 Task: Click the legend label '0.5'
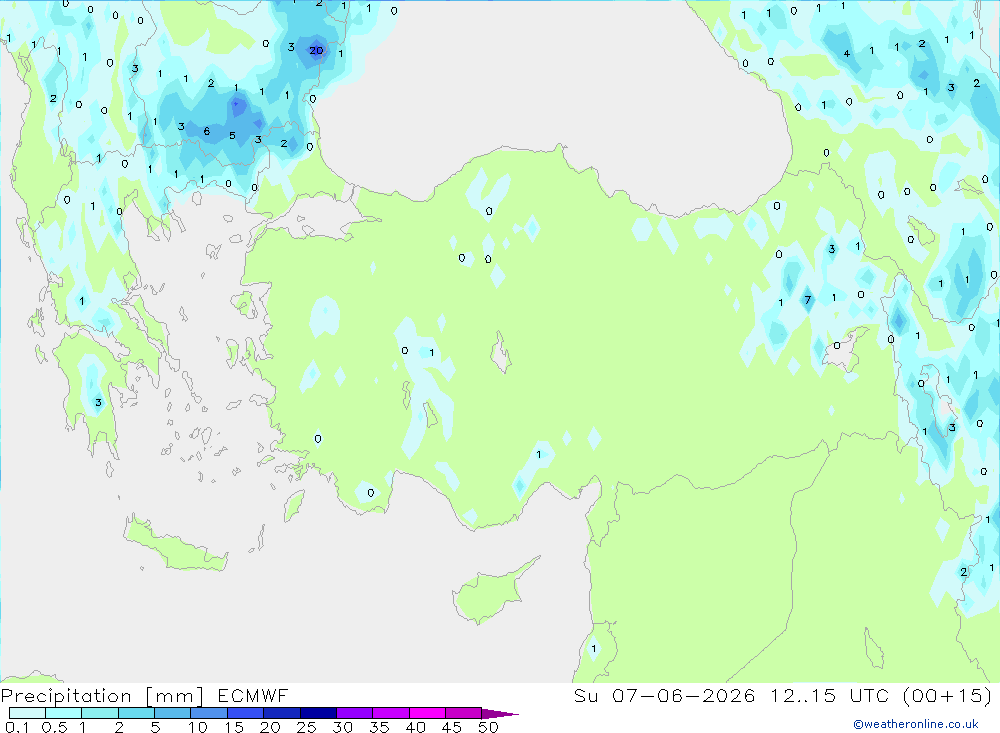(x=54, y=727)
